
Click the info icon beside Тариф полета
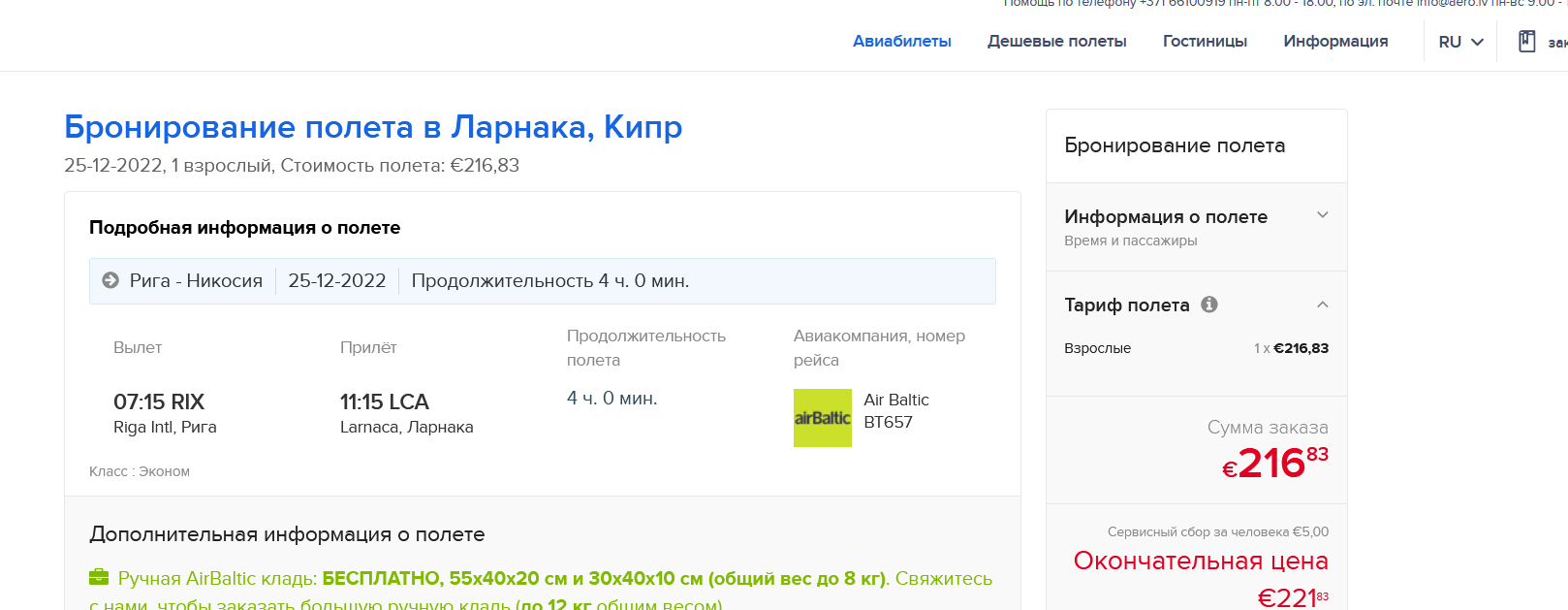pos(1209,305)
